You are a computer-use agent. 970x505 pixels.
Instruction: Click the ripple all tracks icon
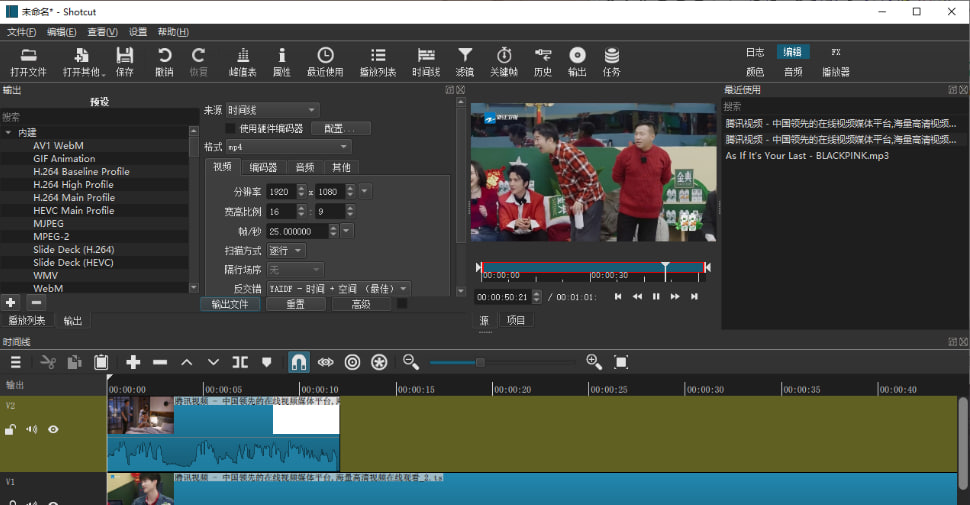379,362
